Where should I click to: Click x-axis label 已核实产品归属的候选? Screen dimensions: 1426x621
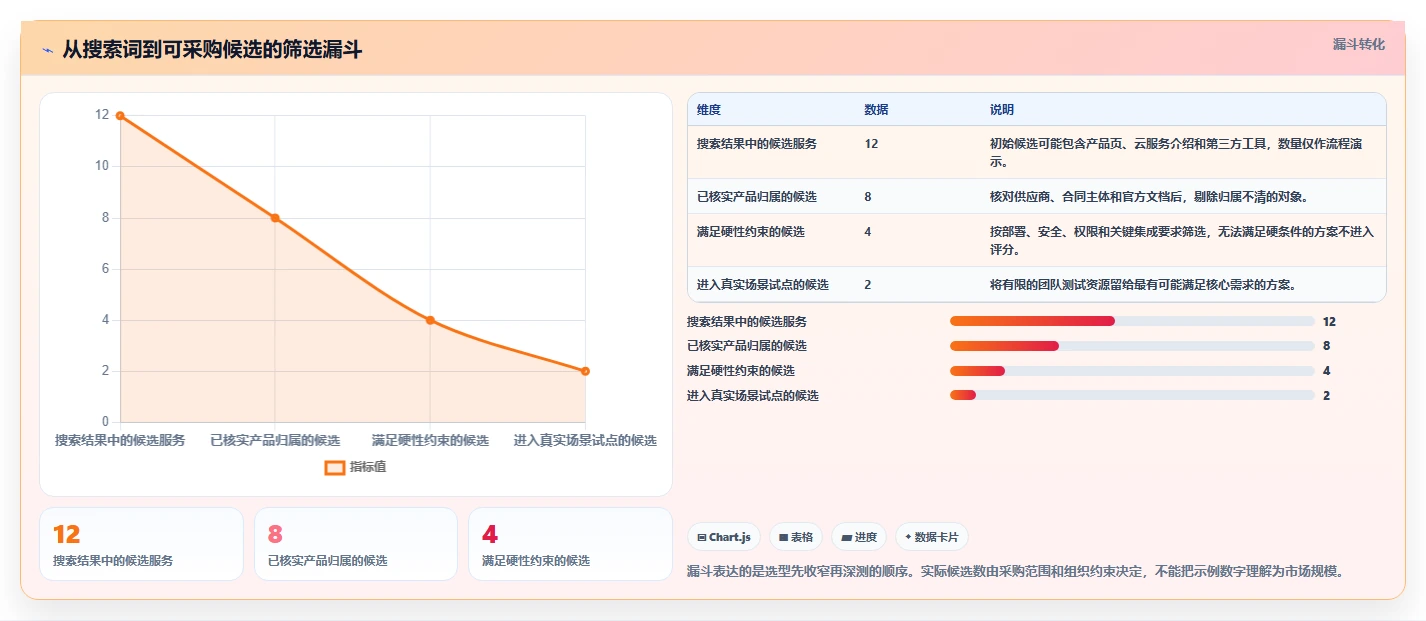click(x=275, y=440)
